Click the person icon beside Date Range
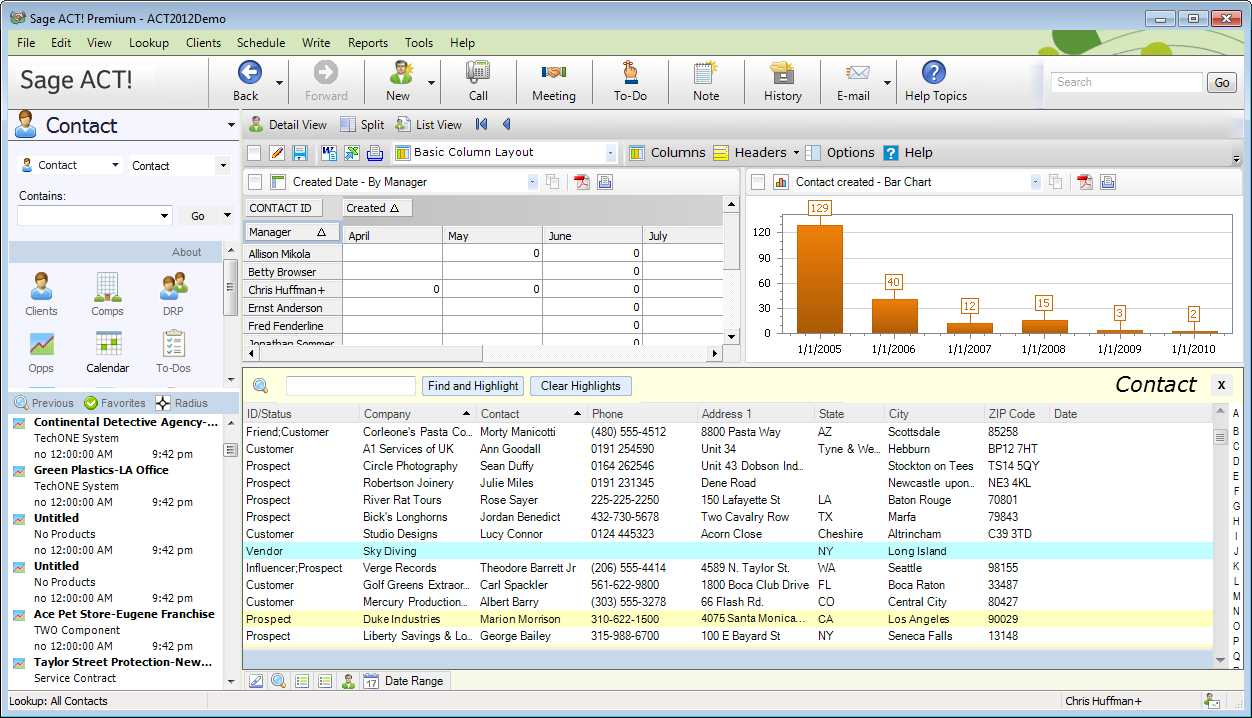Screen dimensions: 1252x718 click(x=348, y=681)
